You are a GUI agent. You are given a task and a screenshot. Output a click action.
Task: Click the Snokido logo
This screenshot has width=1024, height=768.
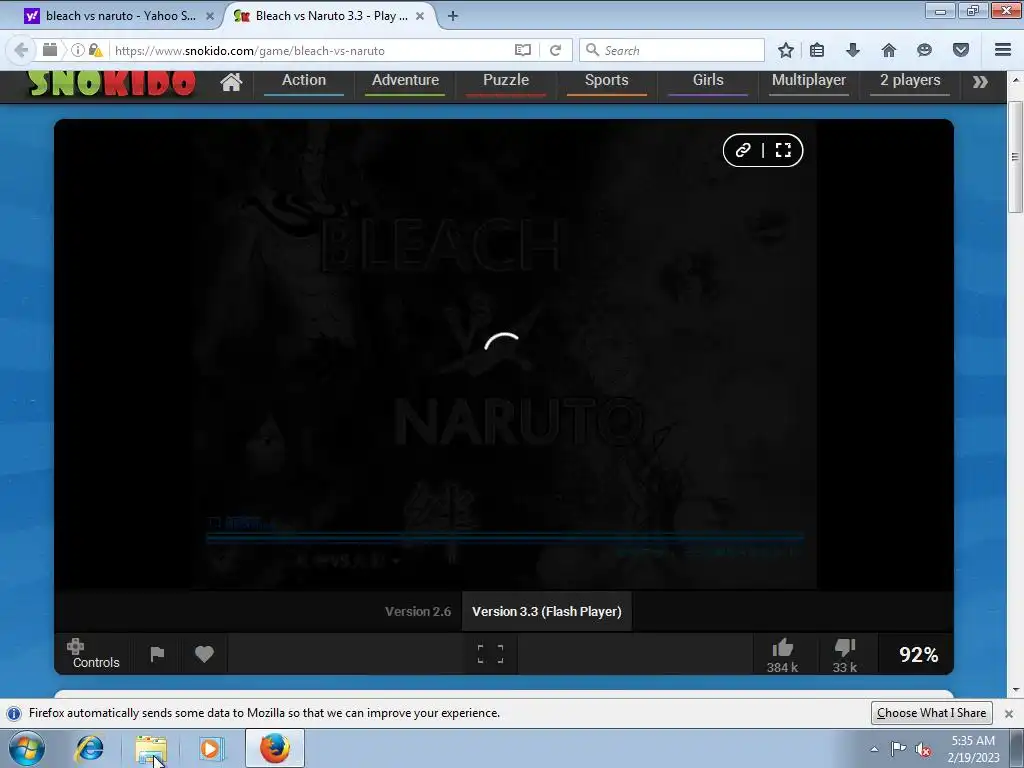pos(112,83)
